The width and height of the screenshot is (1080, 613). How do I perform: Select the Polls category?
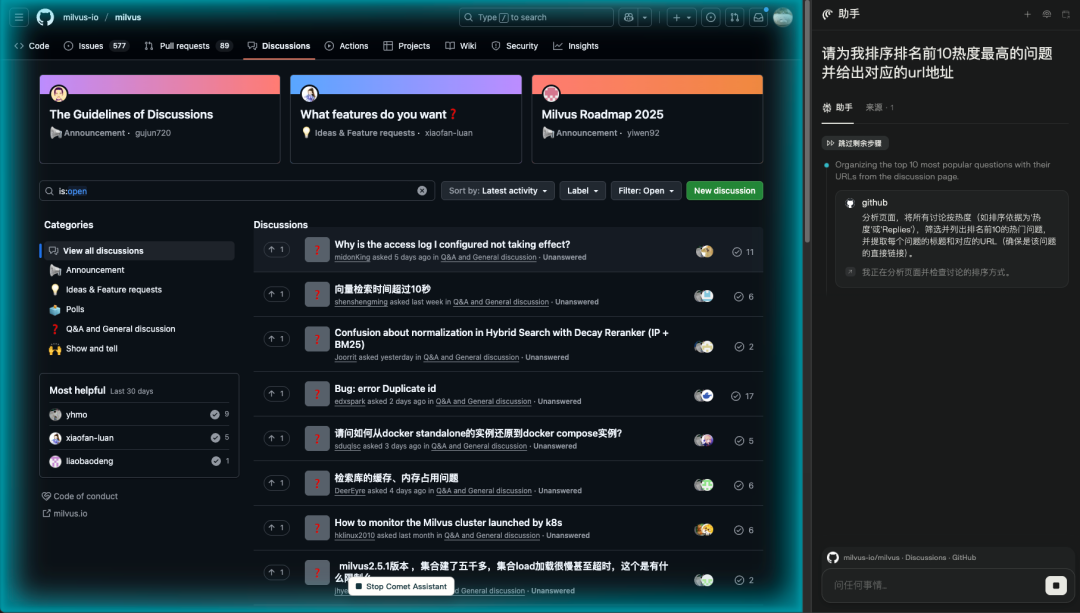click(75, 309)
